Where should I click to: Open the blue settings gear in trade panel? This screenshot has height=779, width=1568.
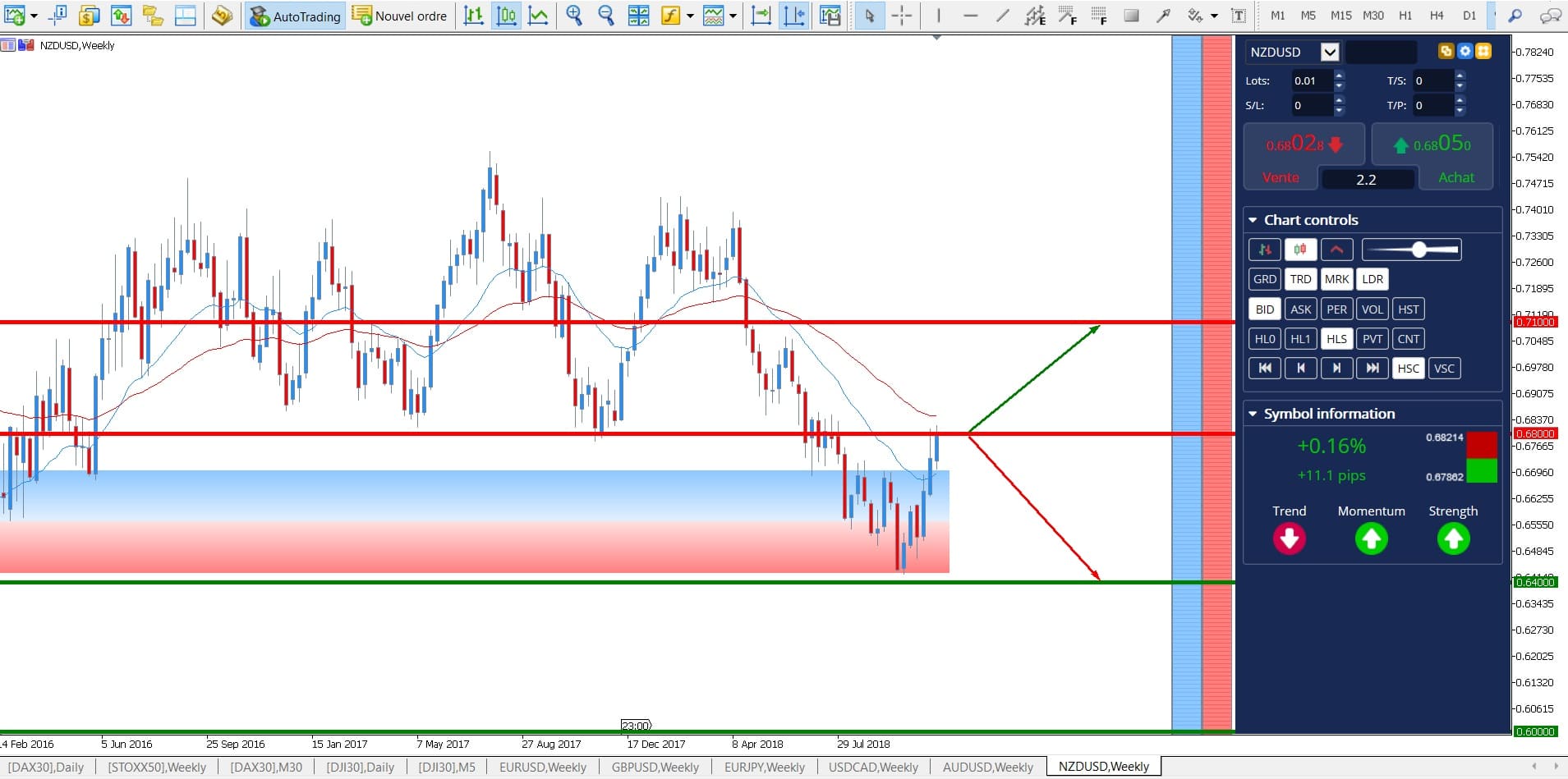[x=1465, y=51]
